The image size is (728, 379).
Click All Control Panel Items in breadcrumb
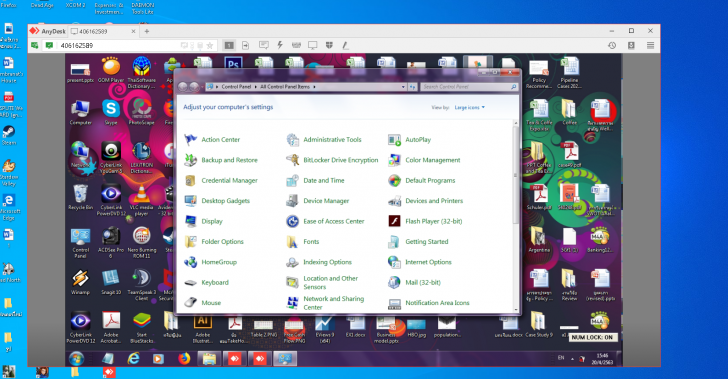[x=285, y=86]
